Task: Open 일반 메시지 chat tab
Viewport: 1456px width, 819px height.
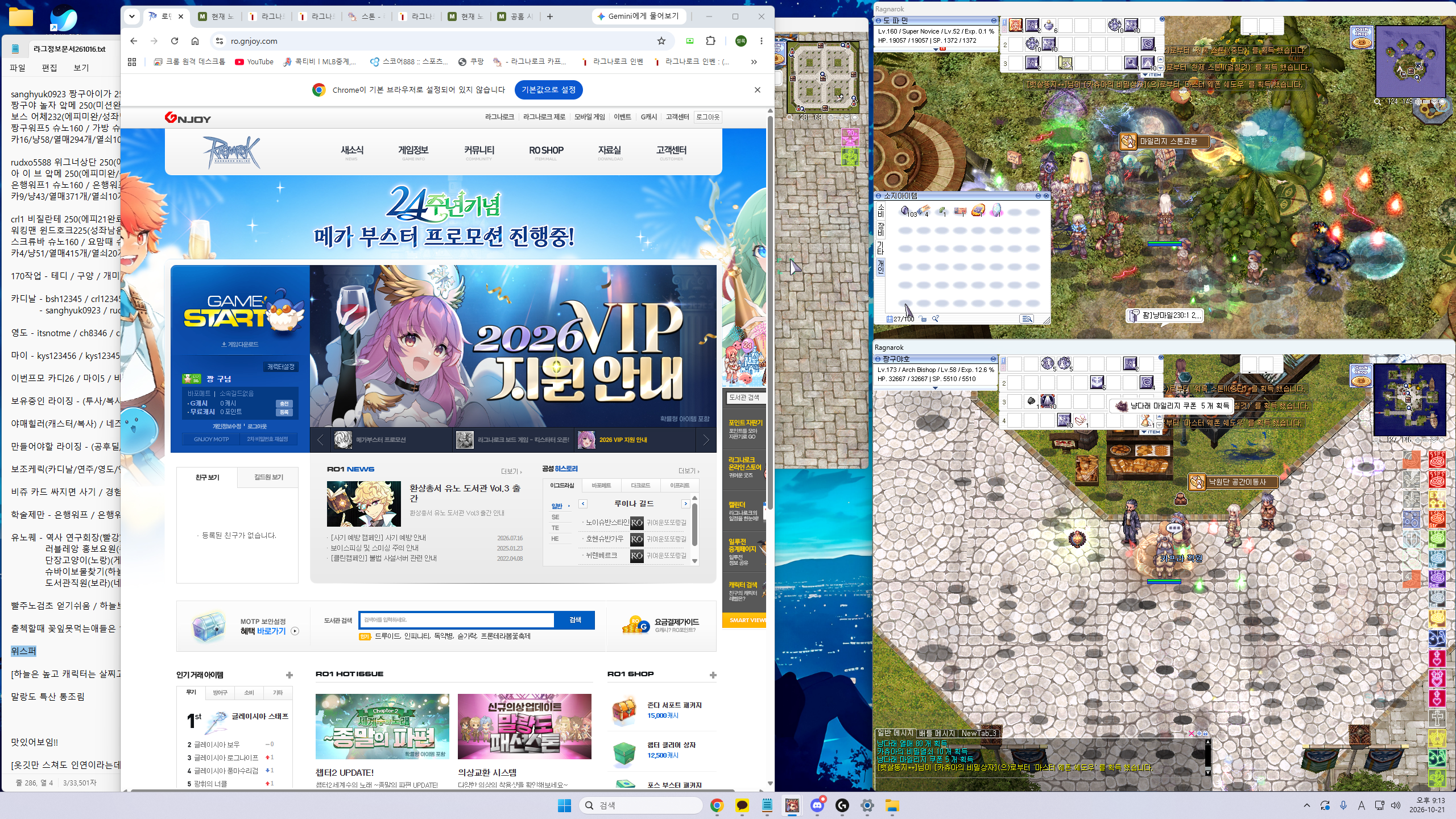Action: [x=895, y=733]
